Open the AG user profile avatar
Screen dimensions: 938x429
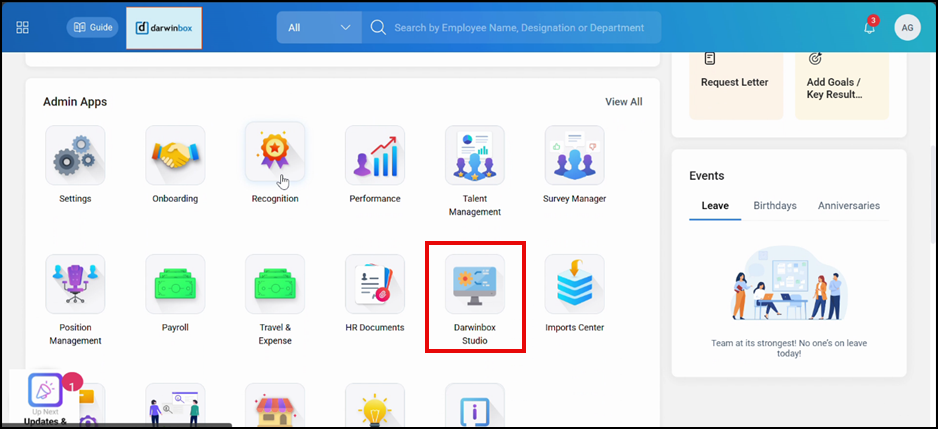click(907, 28)
